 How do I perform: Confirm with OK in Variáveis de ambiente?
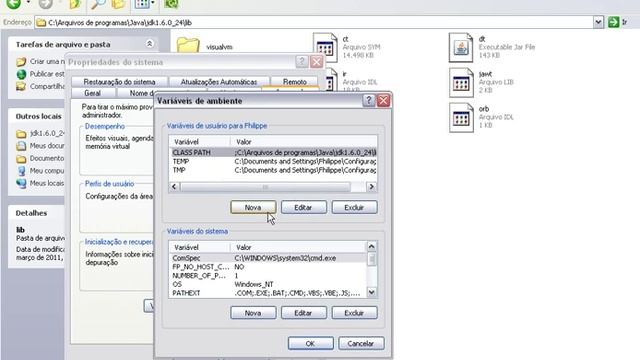click(x=310, y=343)
